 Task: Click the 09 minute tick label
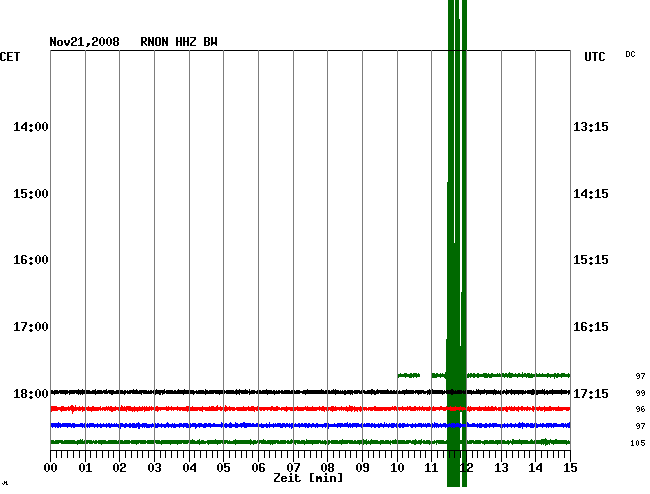point(362,468)
